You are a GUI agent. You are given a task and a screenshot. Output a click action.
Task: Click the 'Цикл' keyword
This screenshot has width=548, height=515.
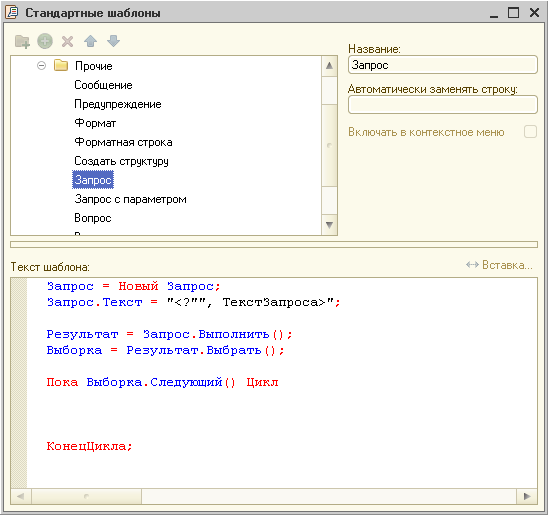[x=262, y=382]
